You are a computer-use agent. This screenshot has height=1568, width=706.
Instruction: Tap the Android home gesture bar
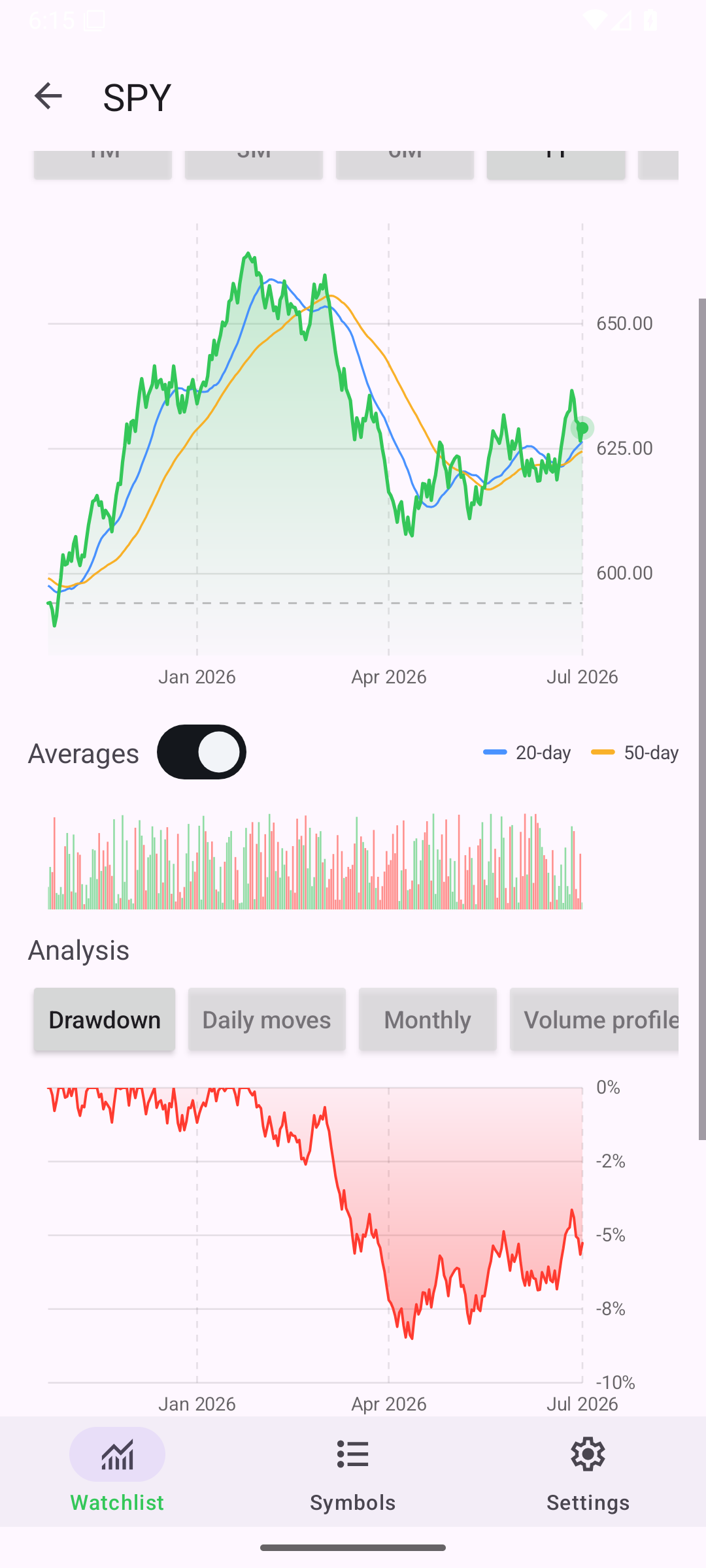353,1548
